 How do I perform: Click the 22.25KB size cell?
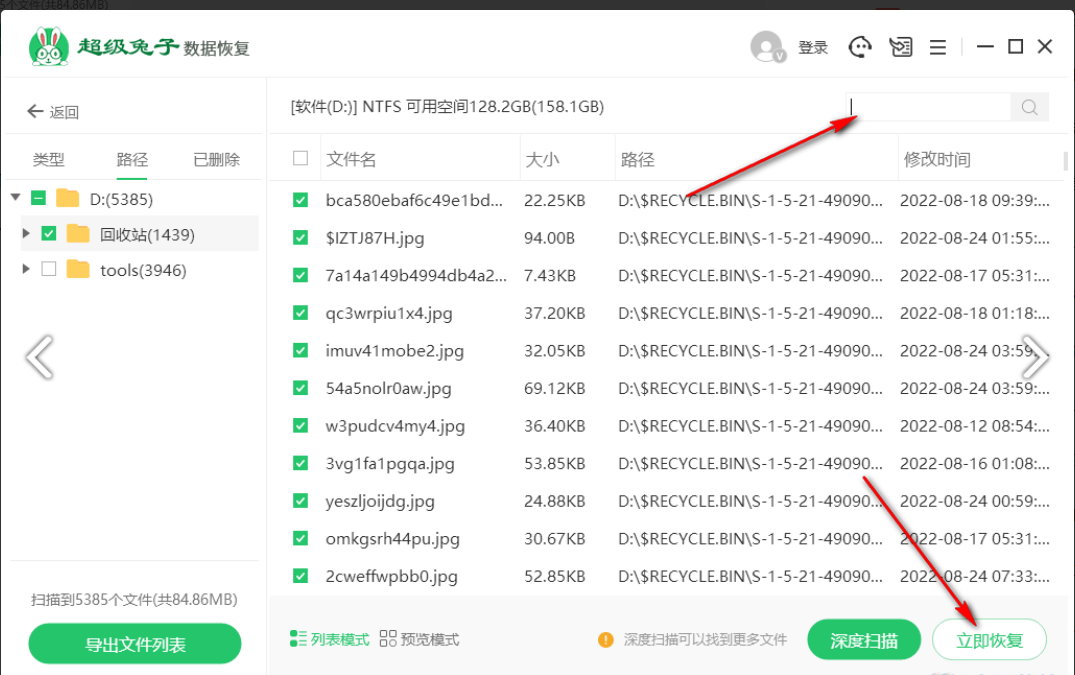coord(555,200)
